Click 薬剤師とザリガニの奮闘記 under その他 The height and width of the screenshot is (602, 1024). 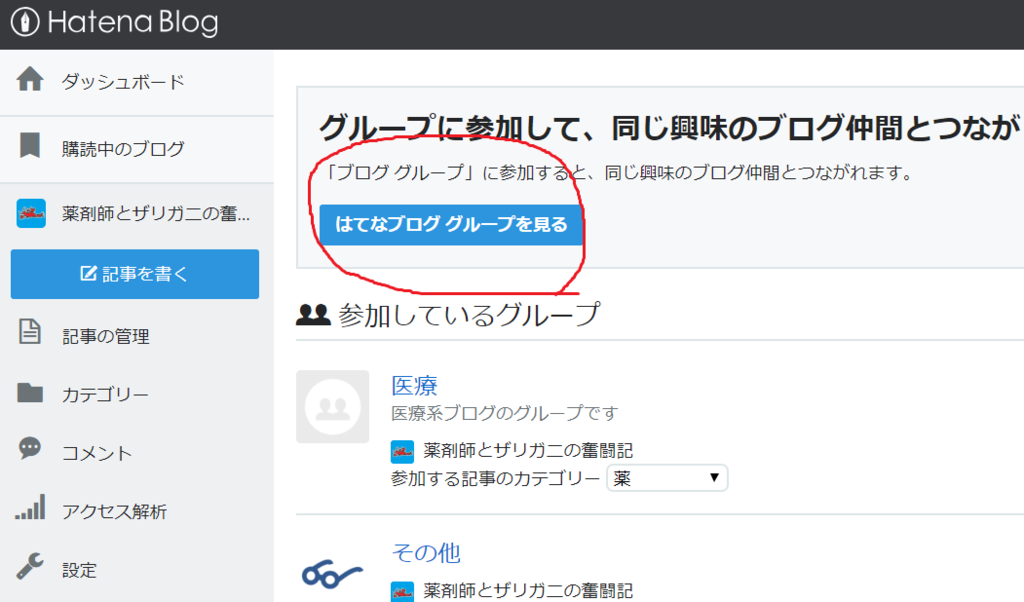pos(528,590)
